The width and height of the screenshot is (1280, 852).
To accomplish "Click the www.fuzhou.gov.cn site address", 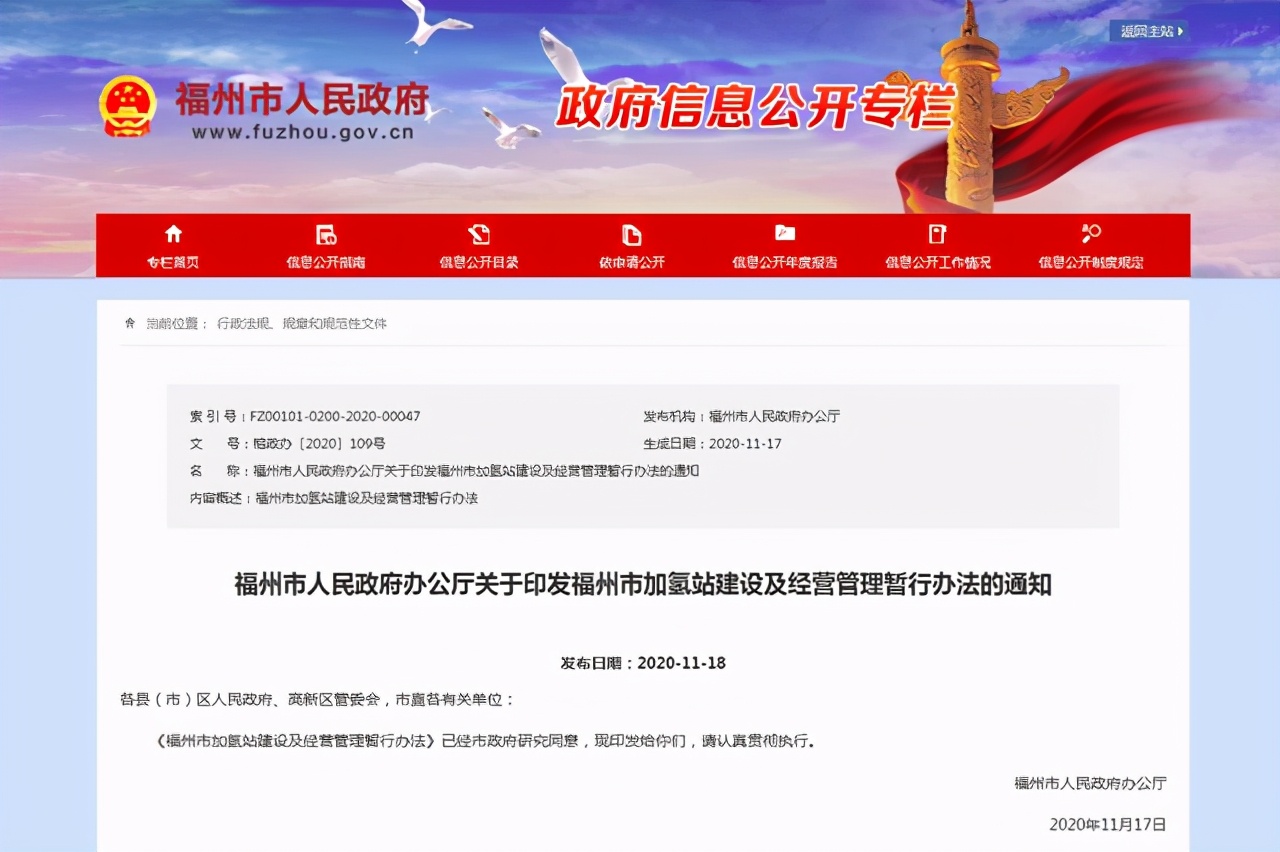I will tap(303, 133).
